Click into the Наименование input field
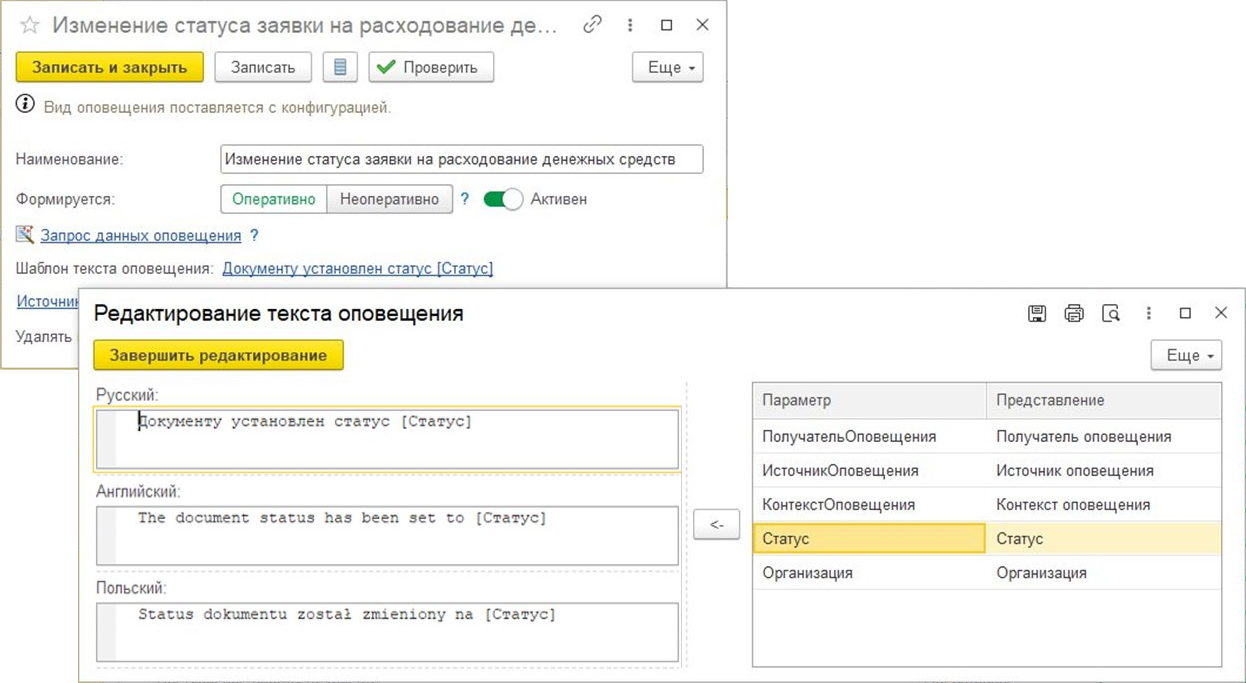The width and height of the screenshot is (1246, 683). tap(461, 159)
